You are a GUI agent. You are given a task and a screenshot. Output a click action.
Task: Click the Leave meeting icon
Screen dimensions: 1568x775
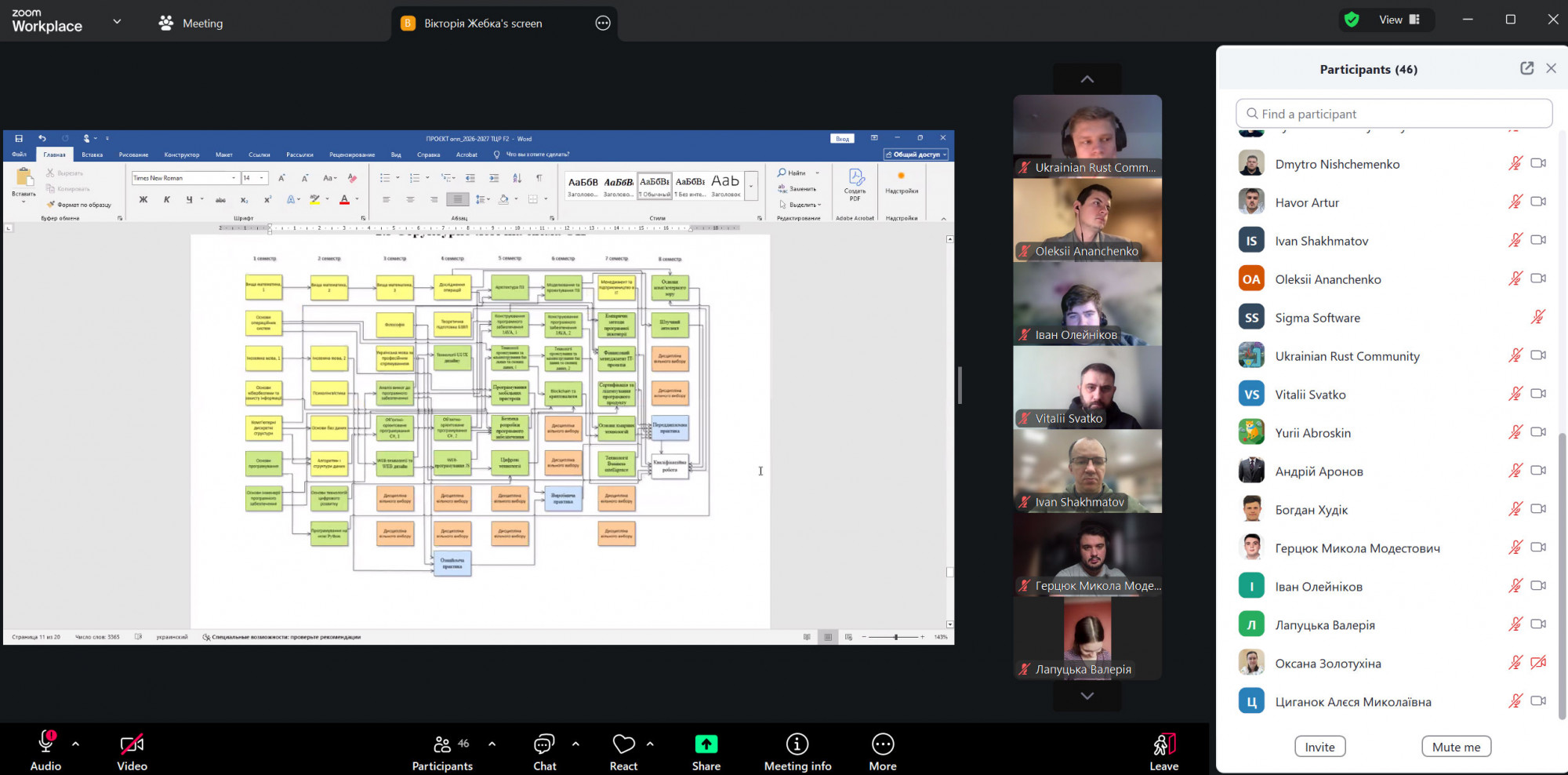point(1163,744)
